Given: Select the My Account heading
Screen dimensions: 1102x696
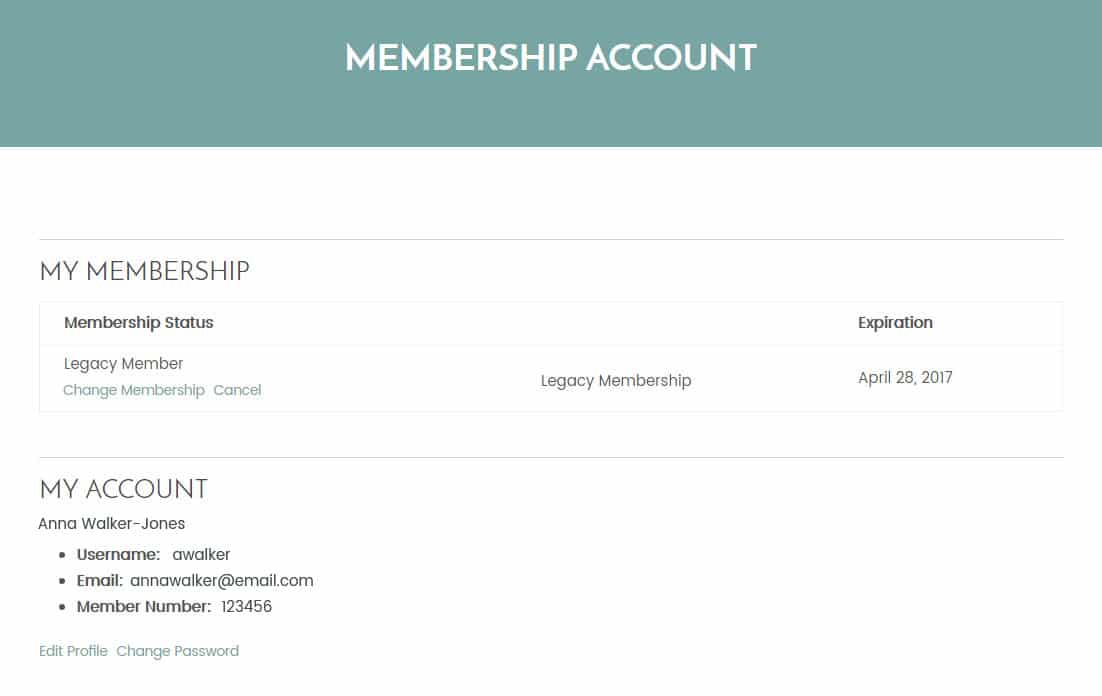Looking at the screenshot, I should point(123,489).
